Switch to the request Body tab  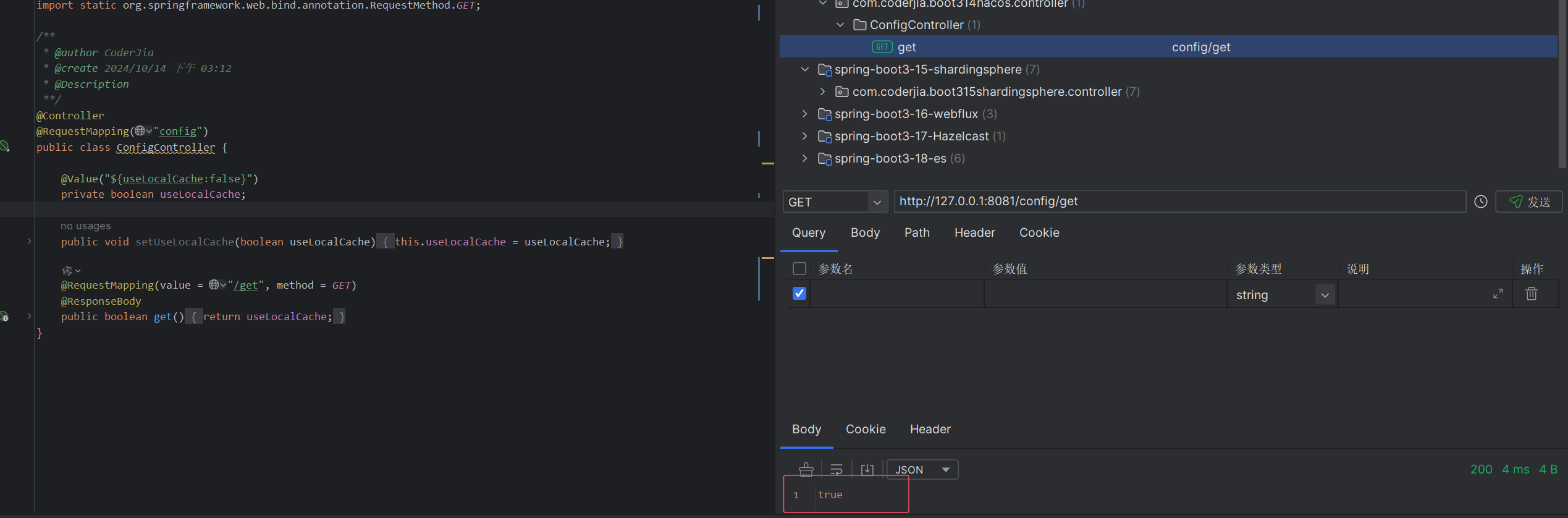click(865, 232)
